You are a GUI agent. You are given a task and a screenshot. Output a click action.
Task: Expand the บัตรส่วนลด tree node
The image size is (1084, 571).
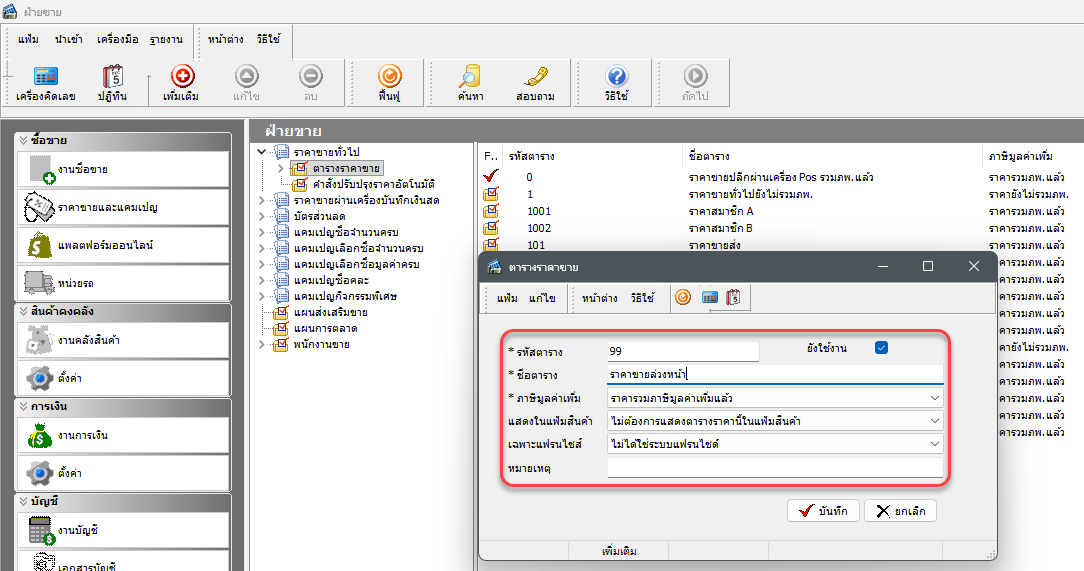click(263, 217)
